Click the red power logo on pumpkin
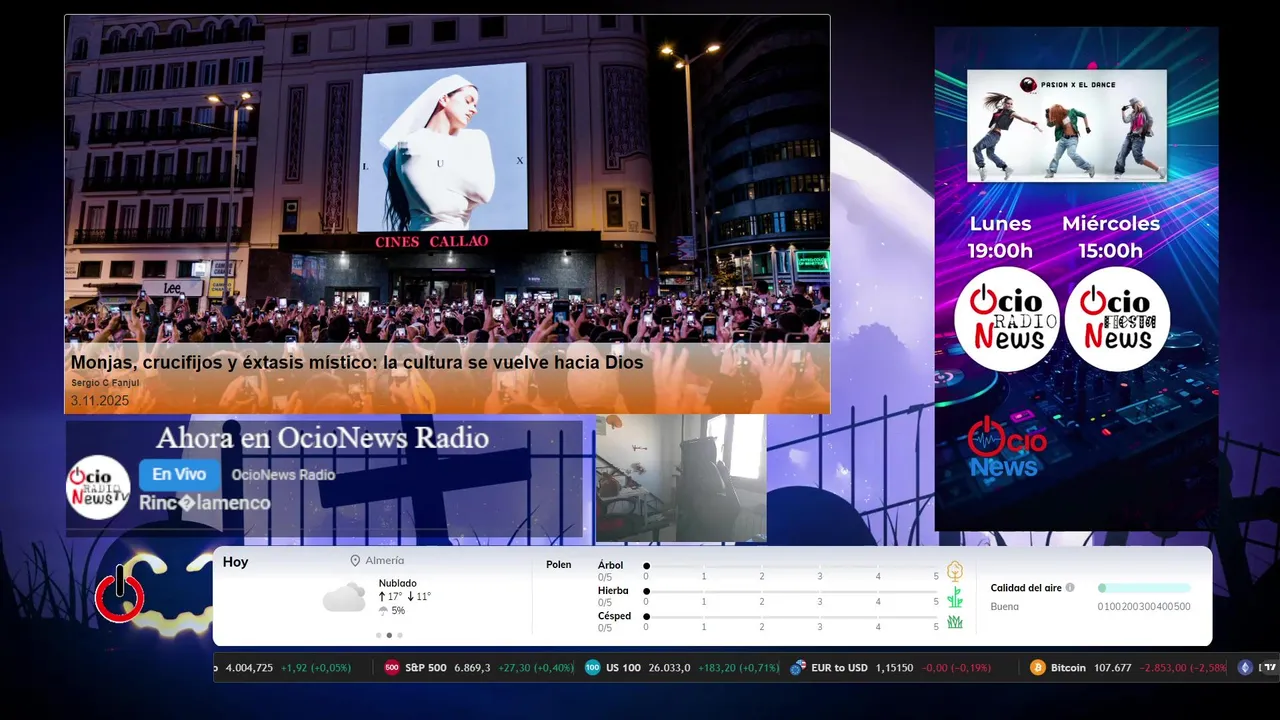The image size is (1280, 720). [x=120, y=594]
